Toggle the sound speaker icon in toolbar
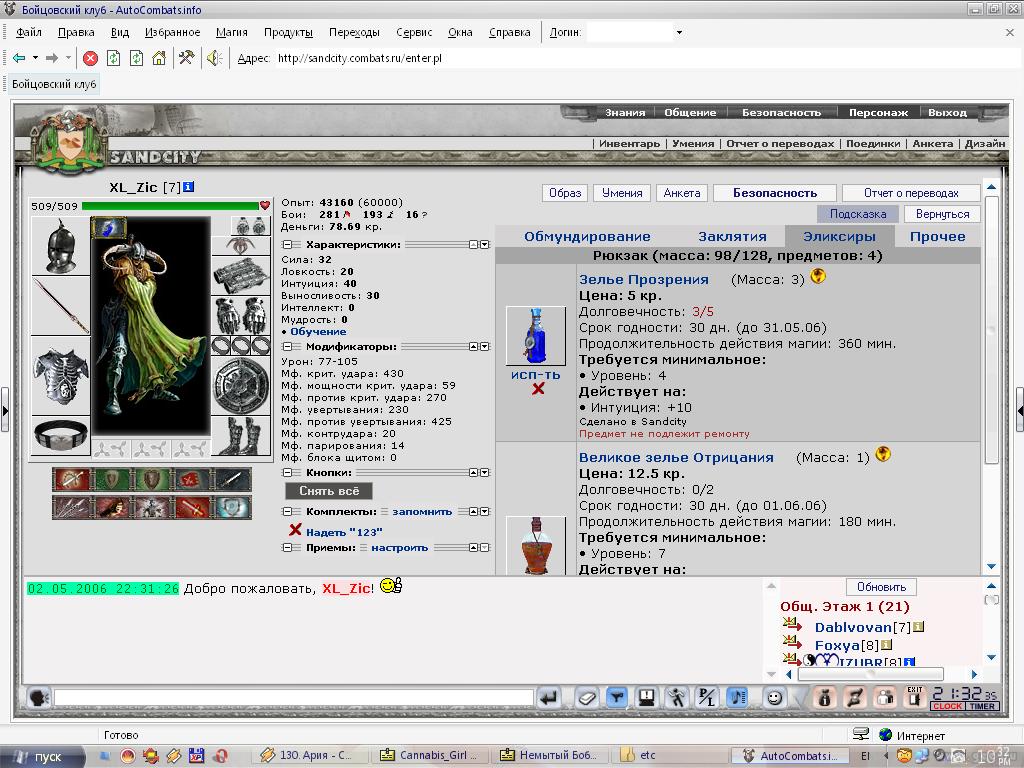Screen dimensions: 1024x768 point(214,58)
